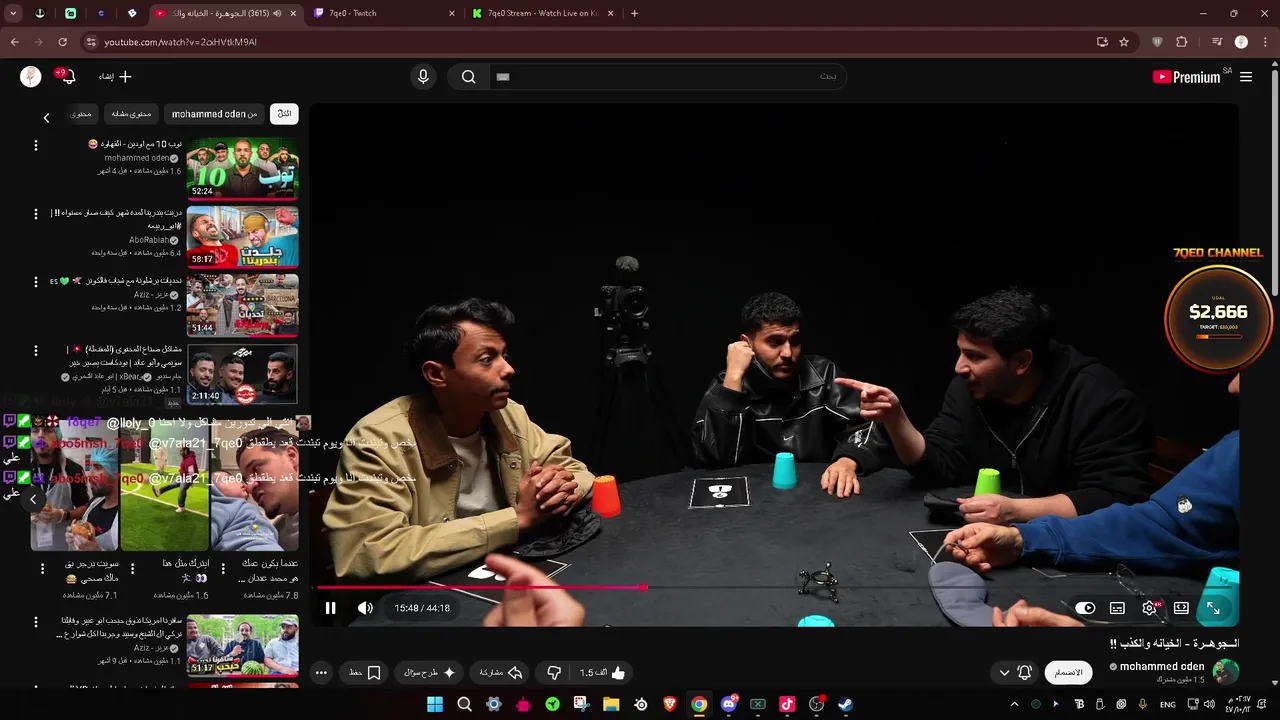
Task: Open YouTube notifications bell
Action: [x=67, y=77]
